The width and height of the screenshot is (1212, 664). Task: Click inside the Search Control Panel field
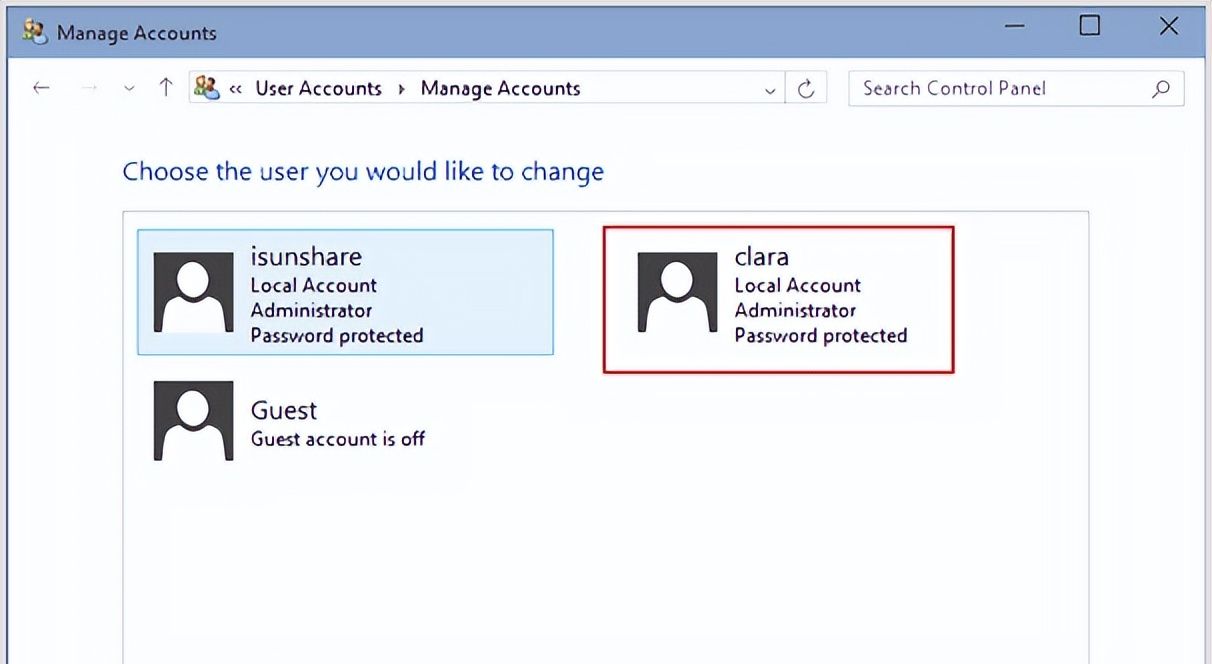[1000, 88]
